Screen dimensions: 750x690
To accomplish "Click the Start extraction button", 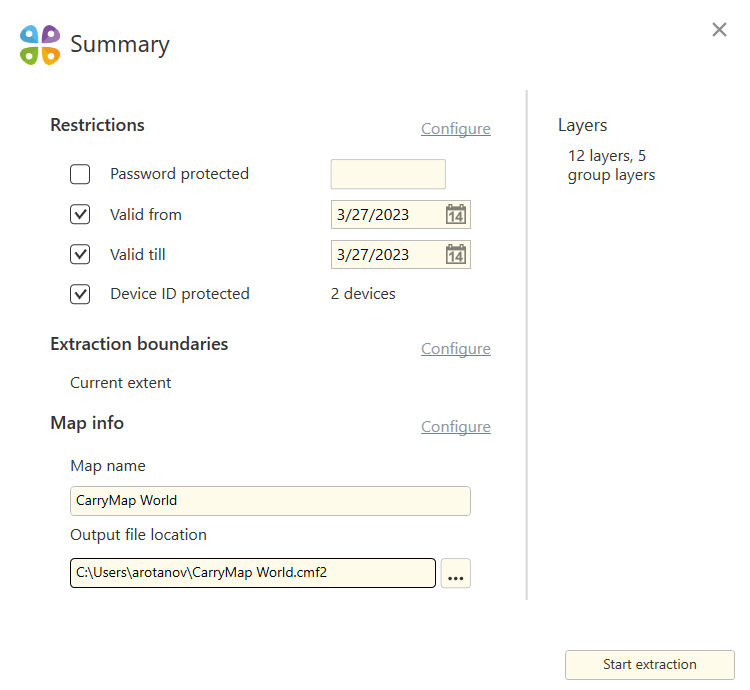I will pyautogui.click(x=650, y=665).
